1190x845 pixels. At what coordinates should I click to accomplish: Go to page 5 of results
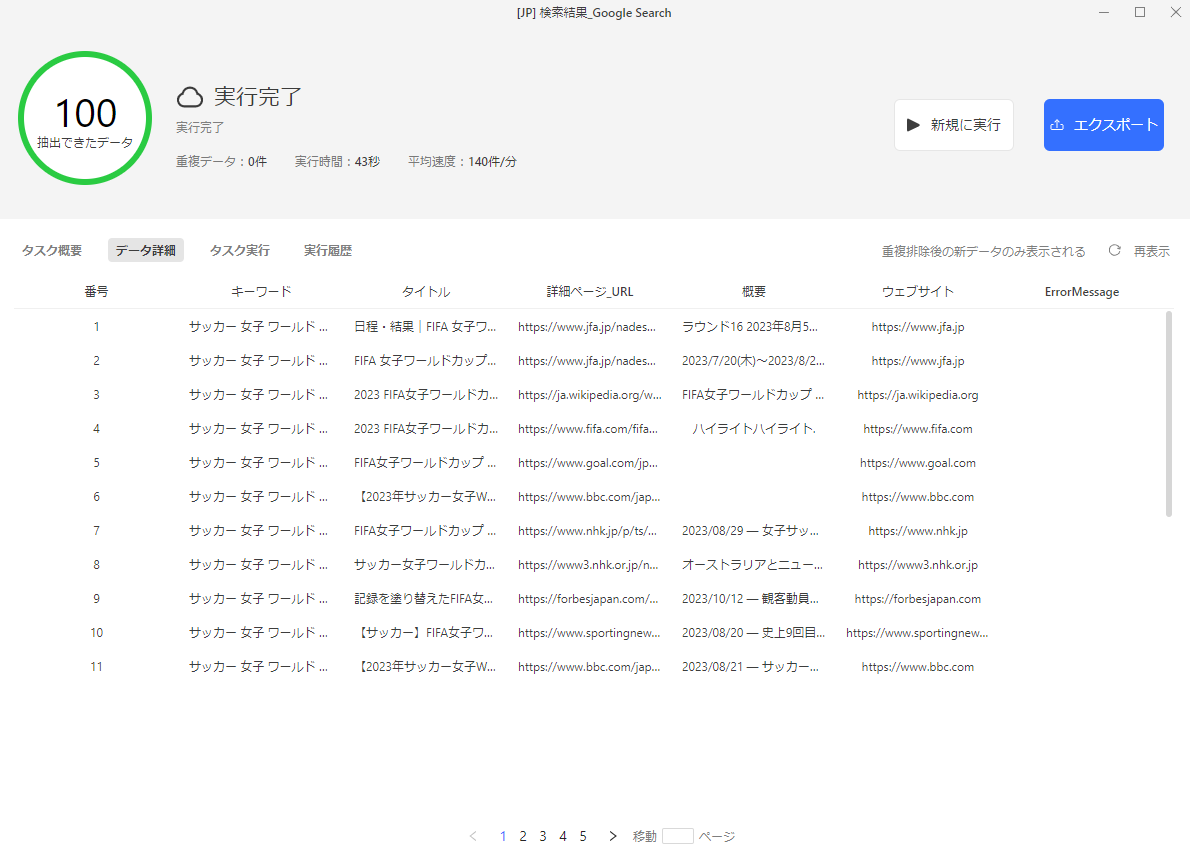pos(583,836)
